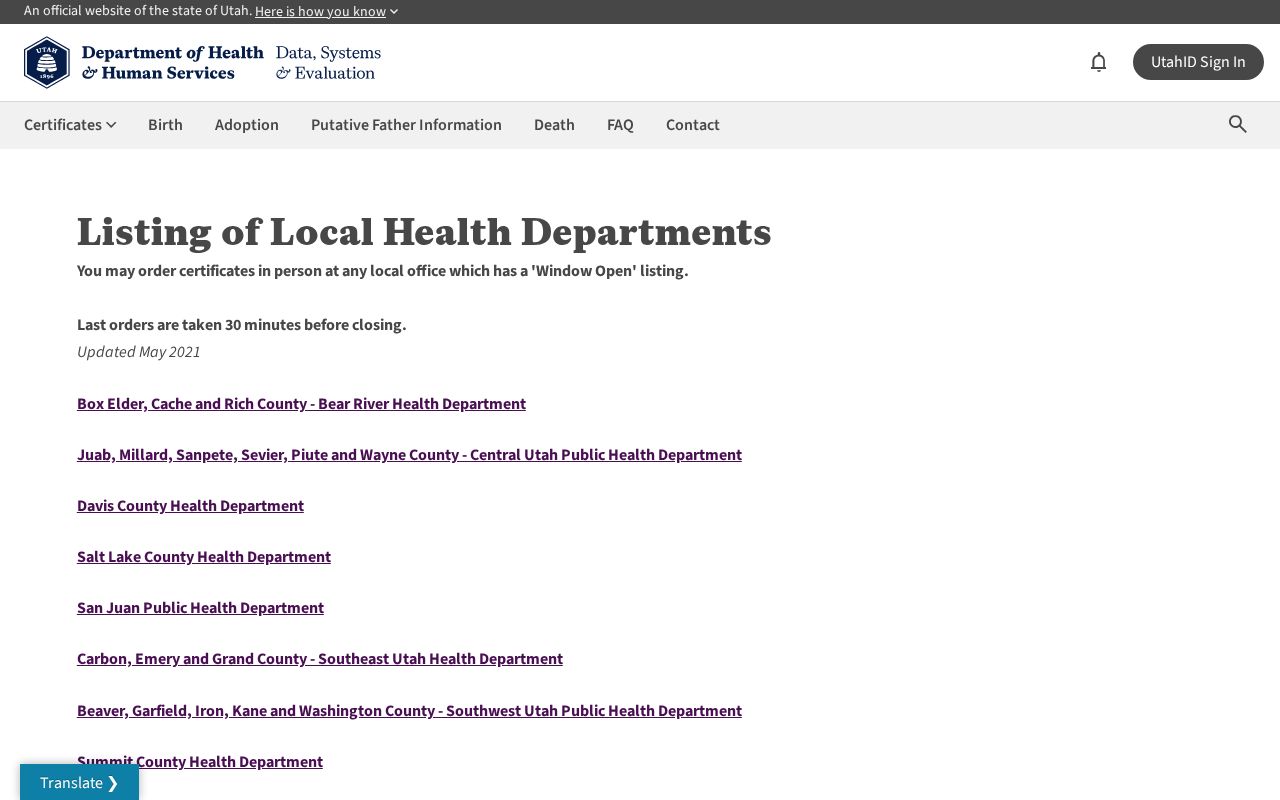Click the search magnifier icon
This screenshot has height=800, width=1280.
coord(1238,124)
